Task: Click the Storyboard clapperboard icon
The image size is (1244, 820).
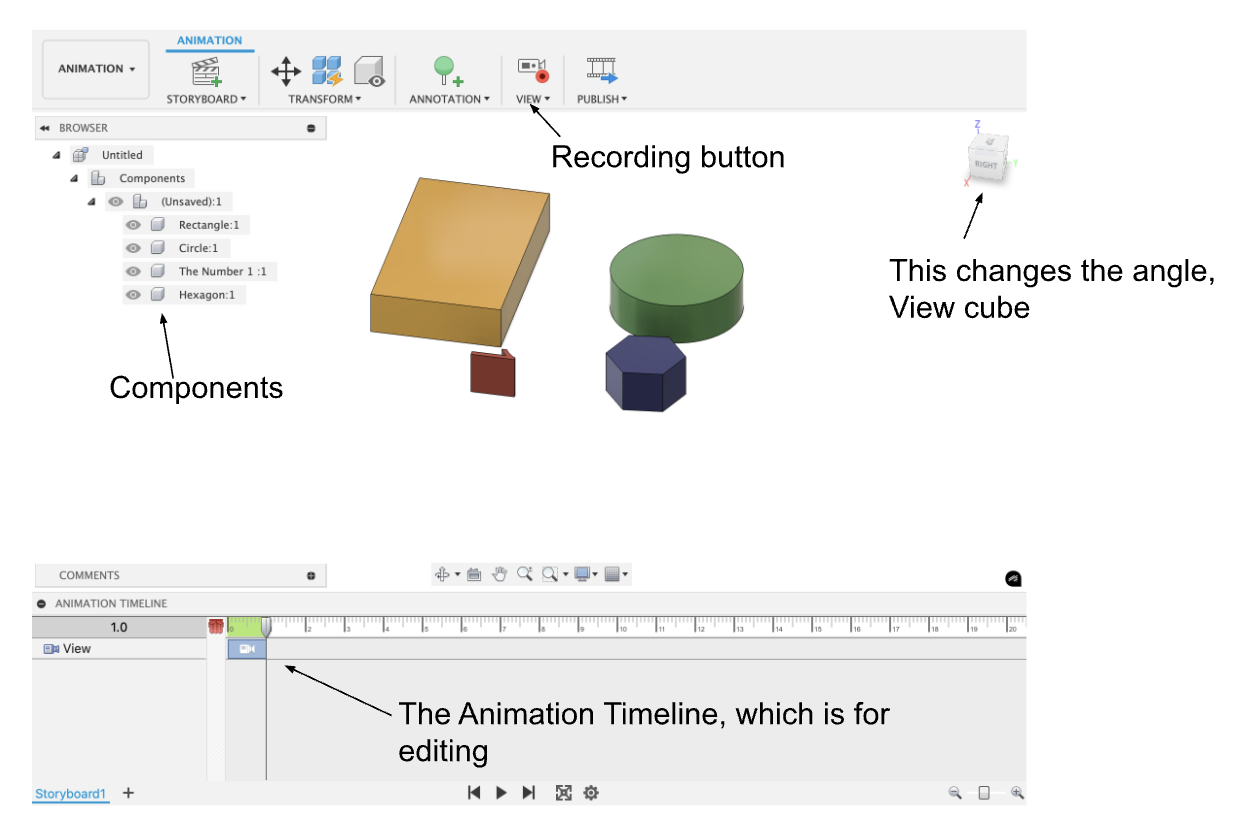Action: point(207,72)
